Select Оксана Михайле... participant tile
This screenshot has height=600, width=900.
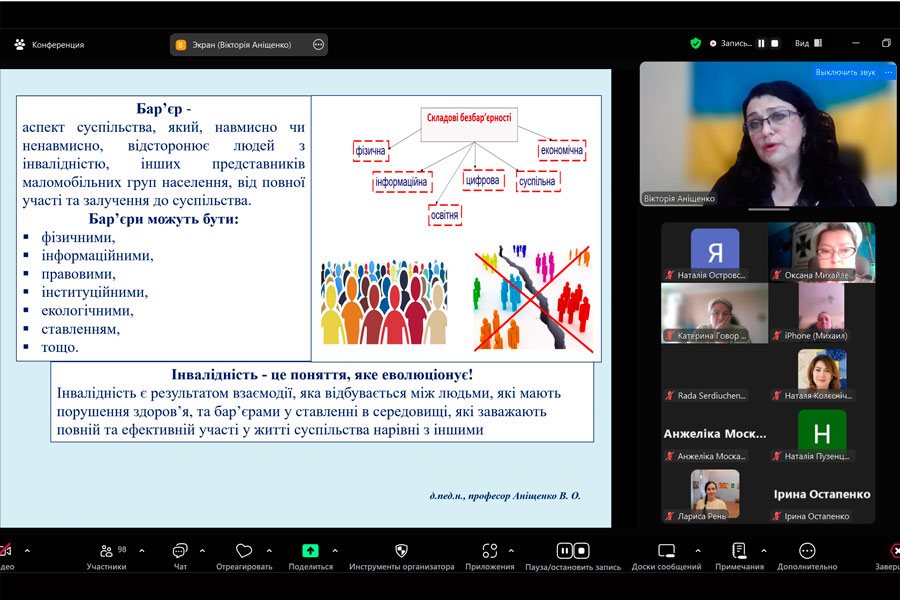click(822, 253)
